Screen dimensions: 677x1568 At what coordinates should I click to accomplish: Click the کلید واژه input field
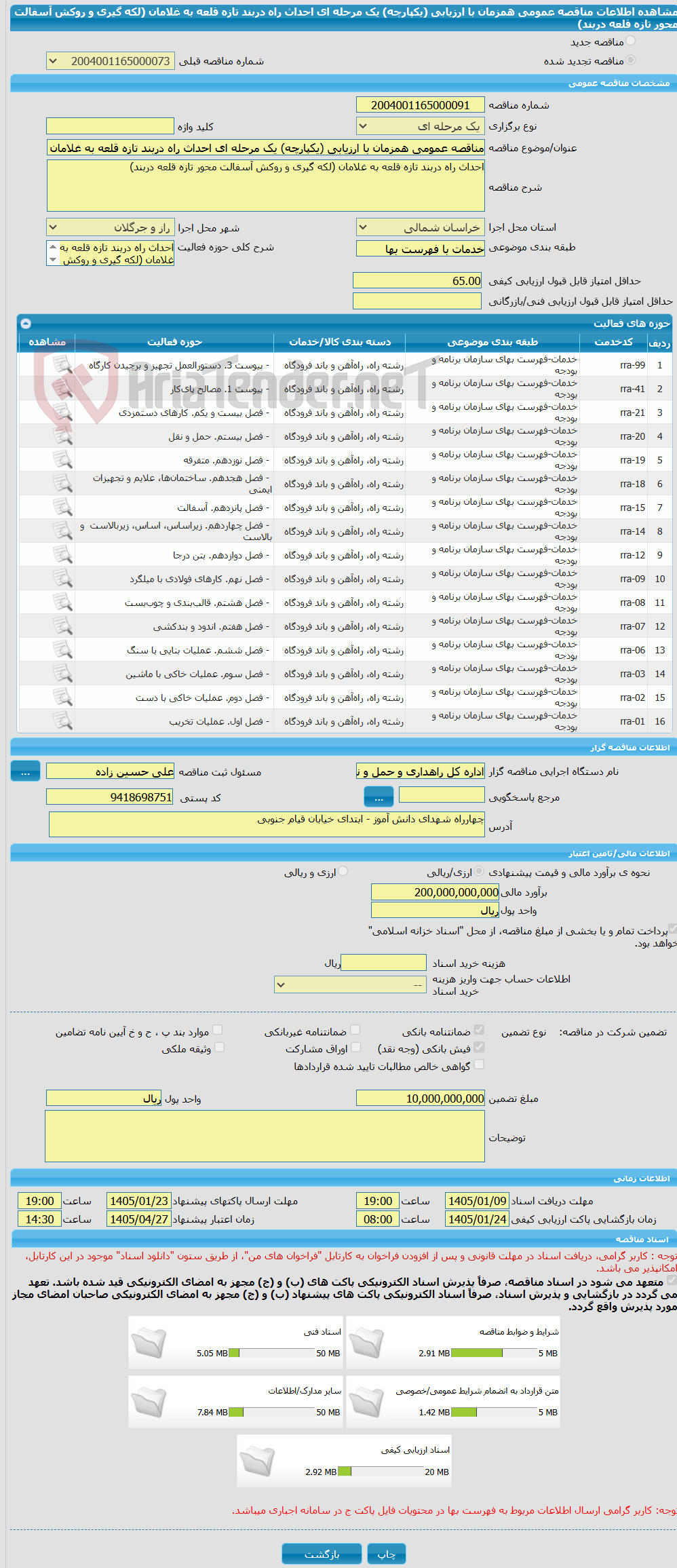coord(111,126)
